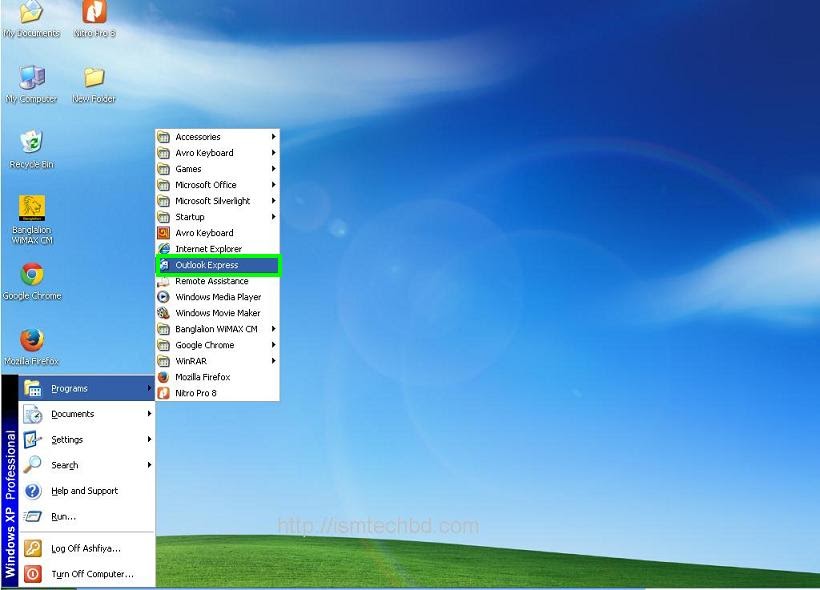Open WinRAR program group
This screenshot has width=820, height=590.
[x=218, y=361]
